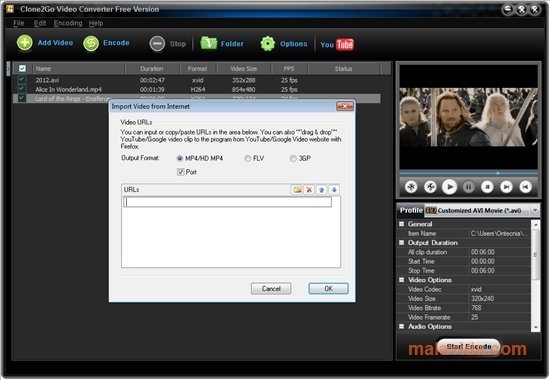Collapse the Video Options section
This screenshot has height=380, width=550.
pyautogui.click(x=402, y=280)
